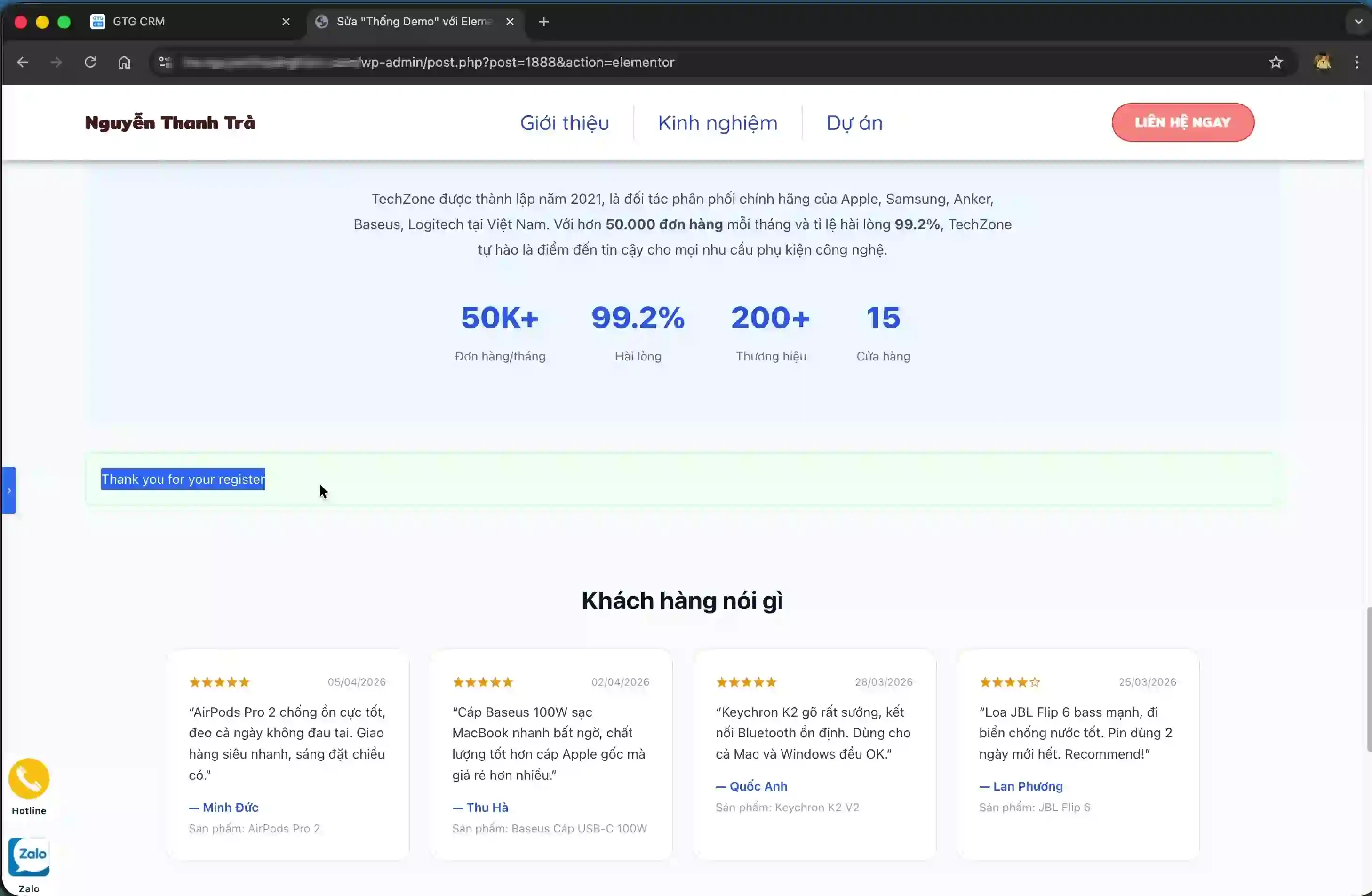Click inside the address bar
The image size is (1372, 896).
coord(519,62)
